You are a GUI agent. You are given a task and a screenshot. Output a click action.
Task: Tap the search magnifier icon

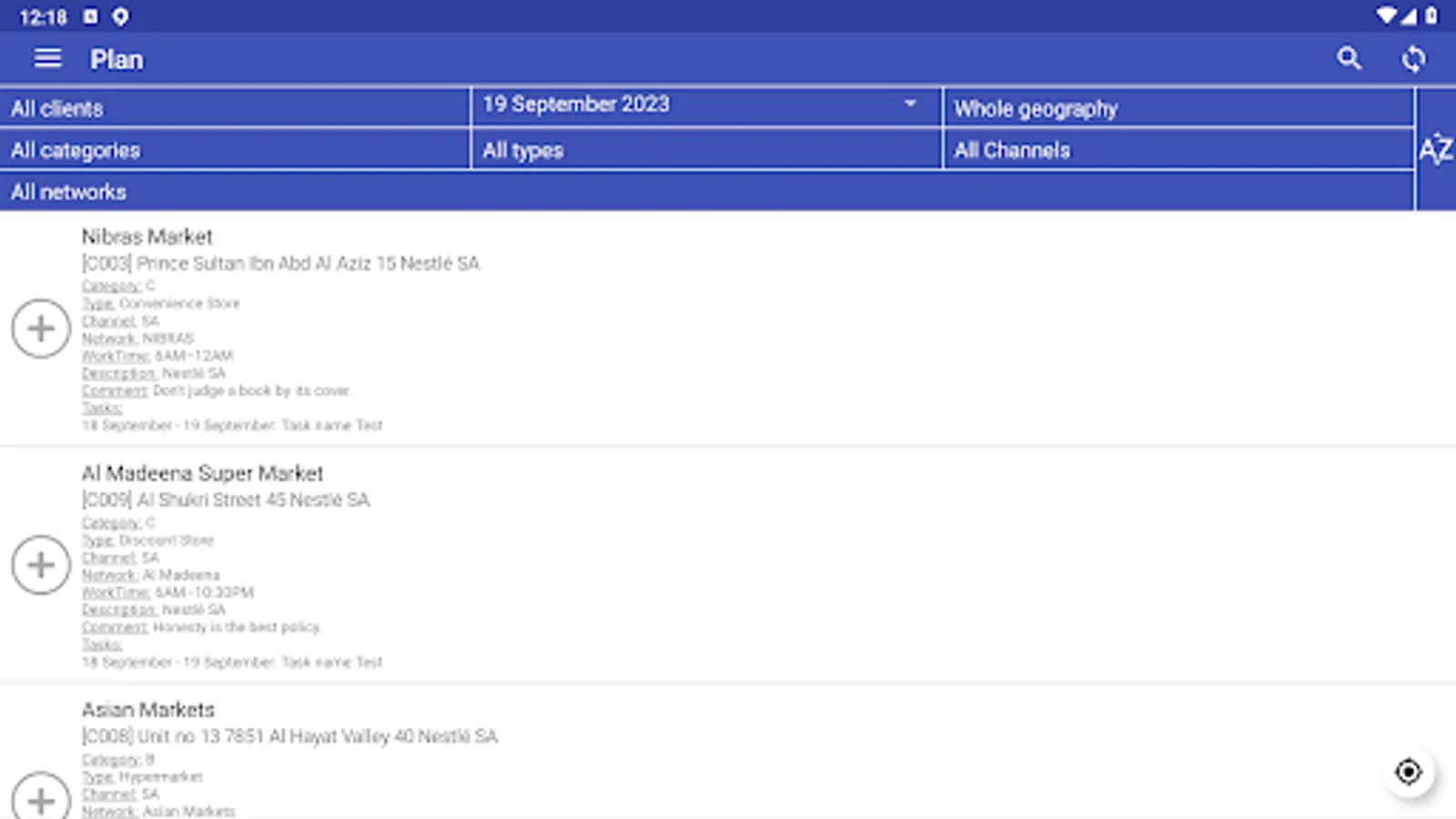(1349, 59)
